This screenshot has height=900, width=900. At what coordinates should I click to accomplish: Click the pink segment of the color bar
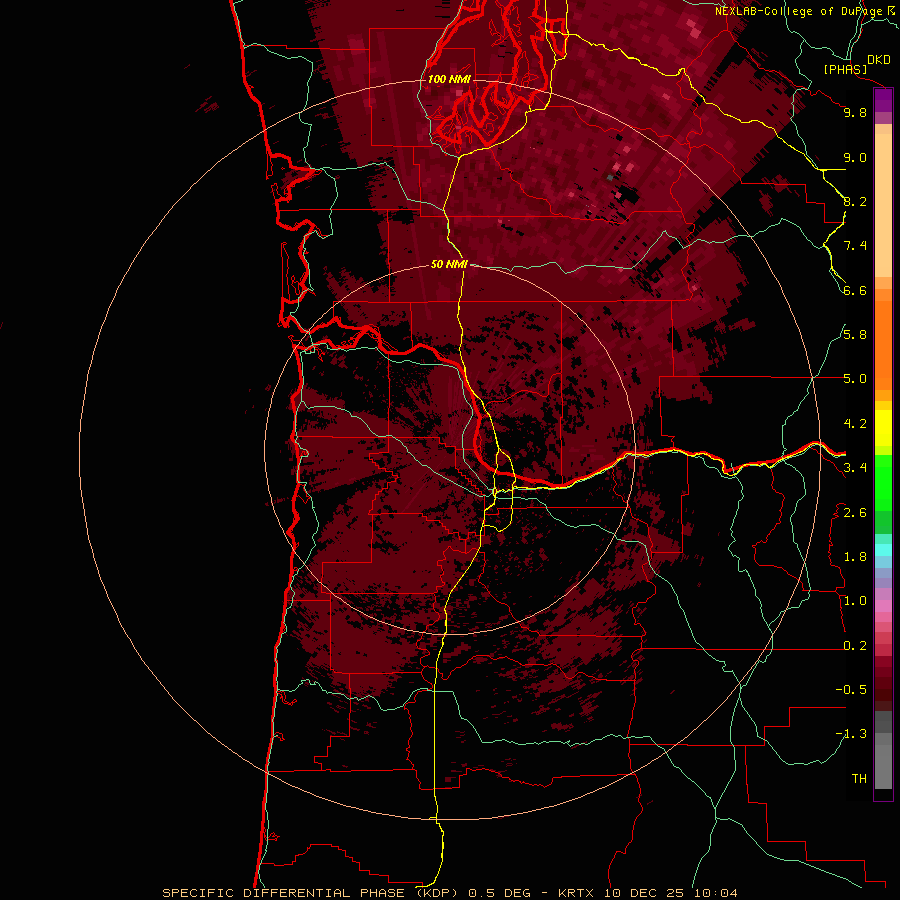pos(883,606)
